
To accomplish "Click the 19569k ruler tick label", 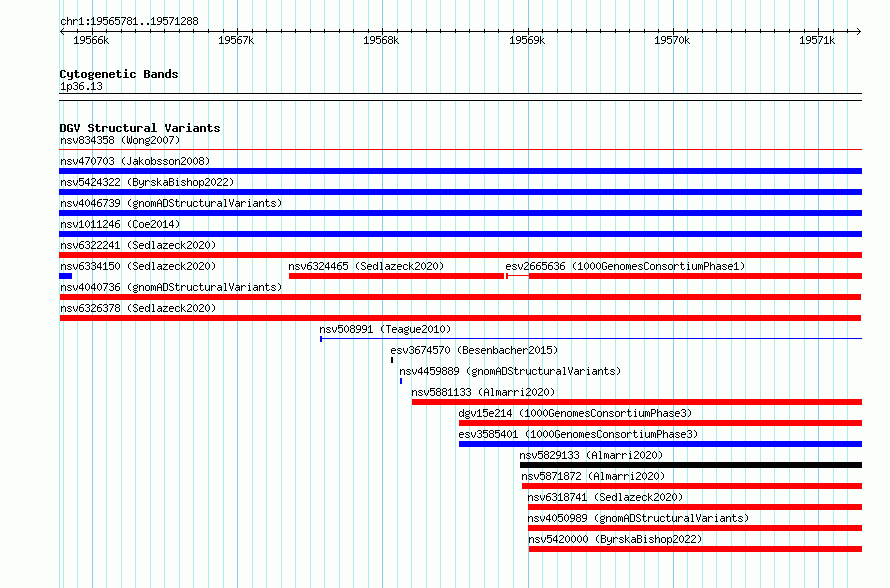I will pyautogui.click(x=527, y=40).
